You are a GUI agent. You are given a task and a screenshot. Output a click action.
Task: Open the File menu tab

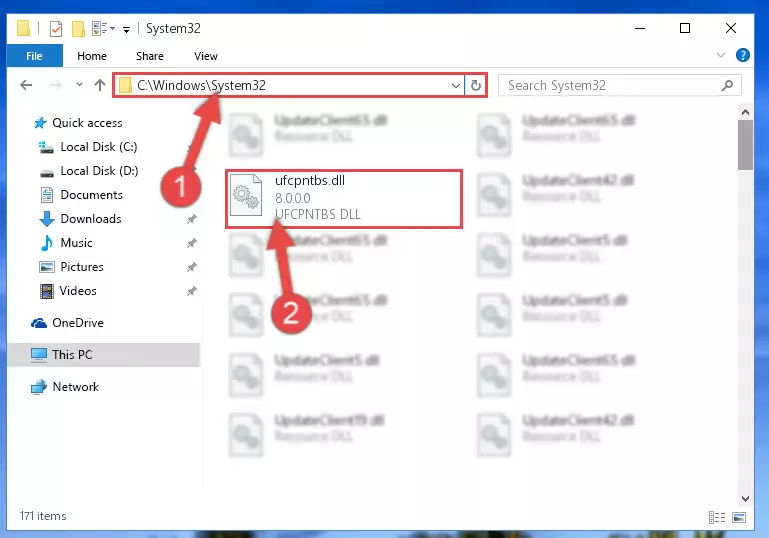click(34, 56)
